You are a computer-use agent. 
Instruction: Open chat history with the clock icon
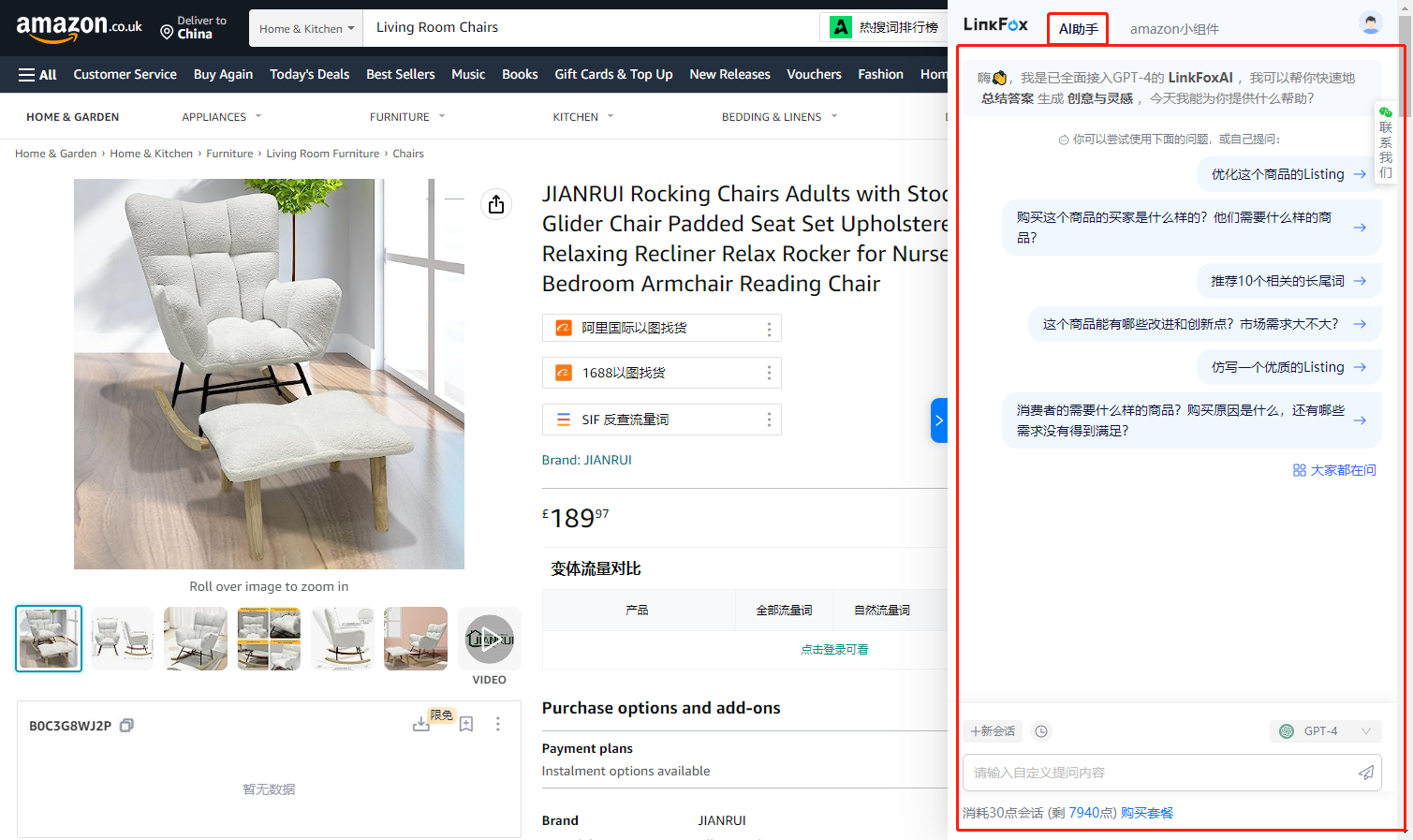tap(1041, 731)
